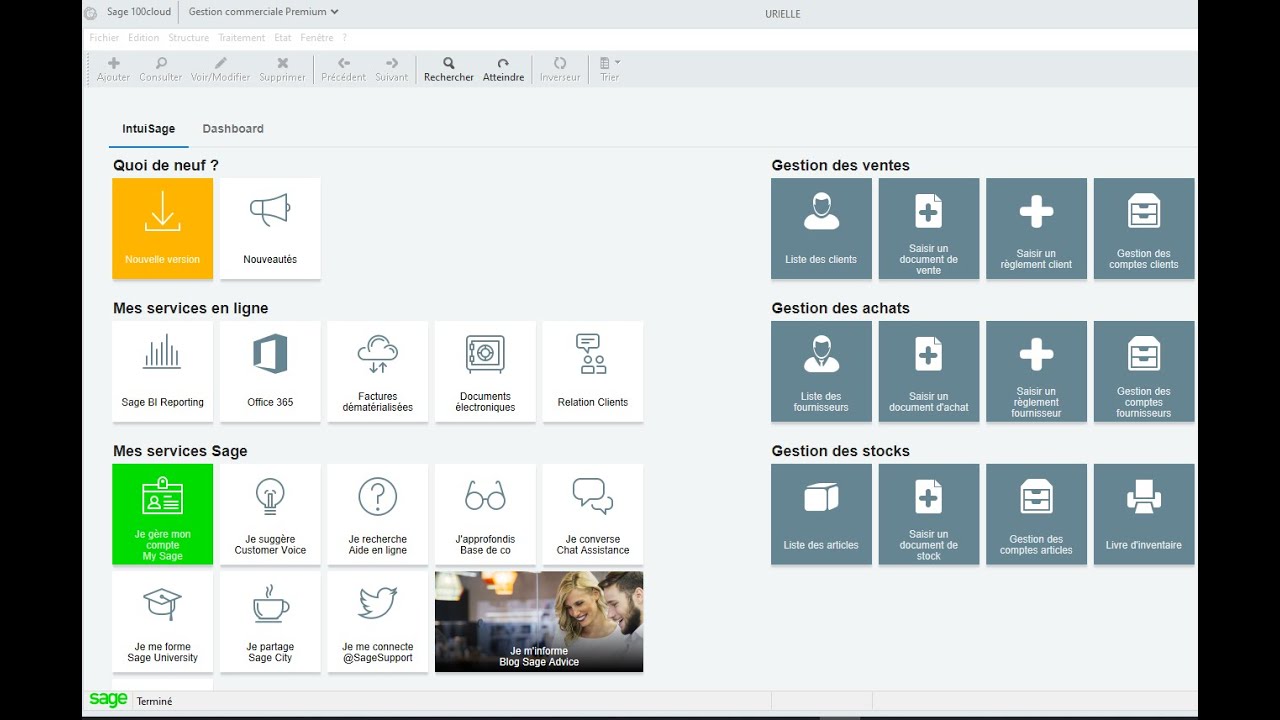Open the Traitement menu
The width and height of the screenshot is (1280, 720).
click(242, 38)
